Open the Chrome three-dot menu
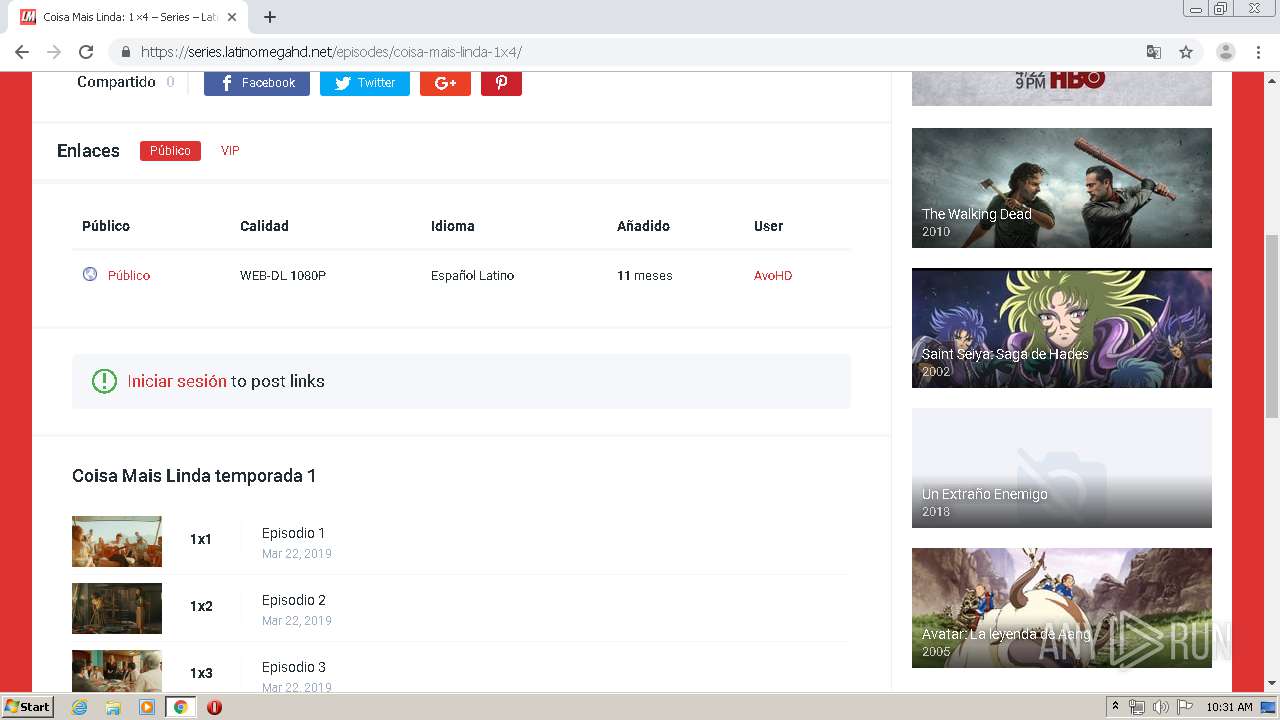The width and height of the screenshot is (1280, 720). click(1258, 52)
